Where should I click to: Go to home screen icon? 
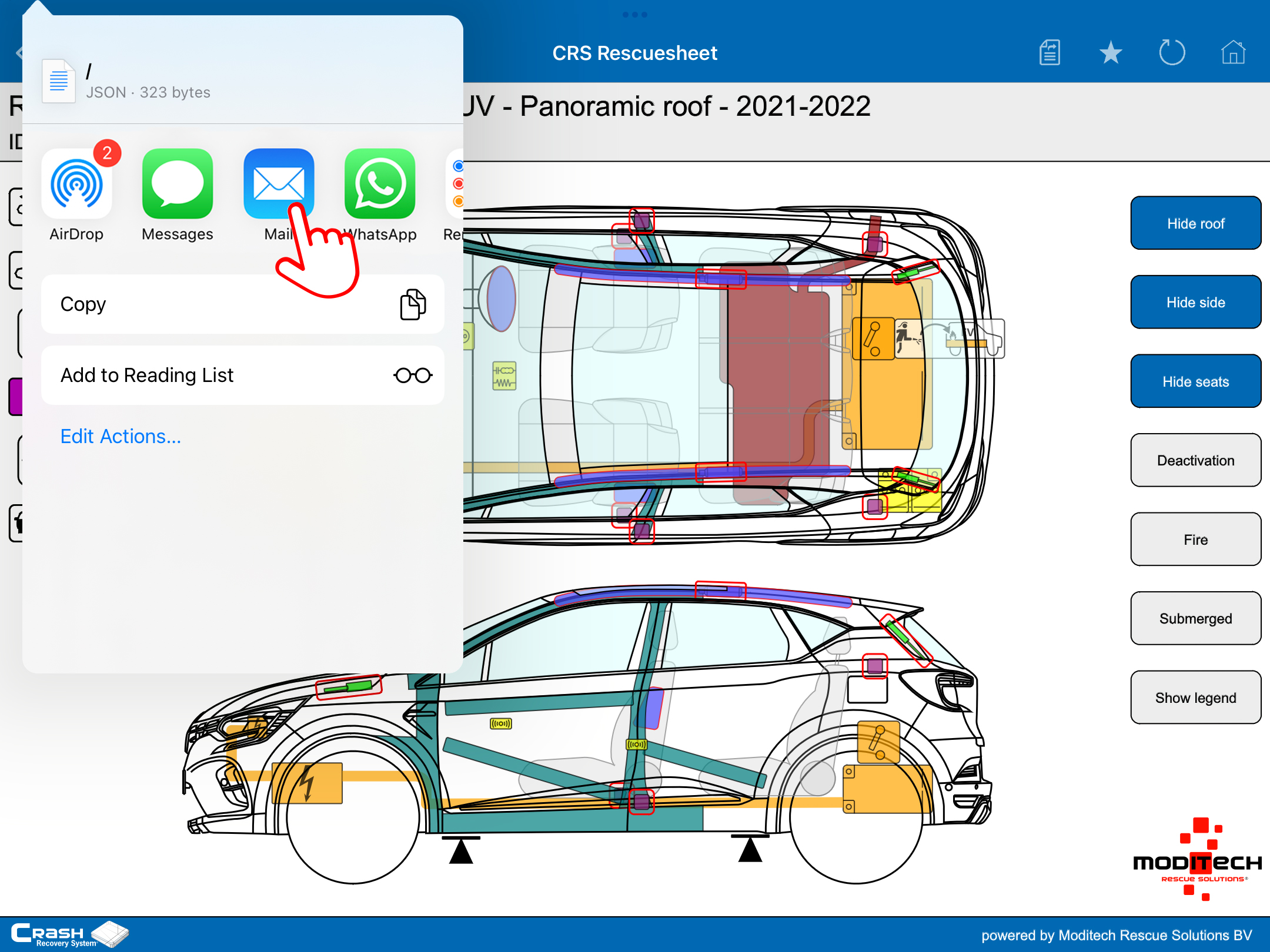(1233, 53)
